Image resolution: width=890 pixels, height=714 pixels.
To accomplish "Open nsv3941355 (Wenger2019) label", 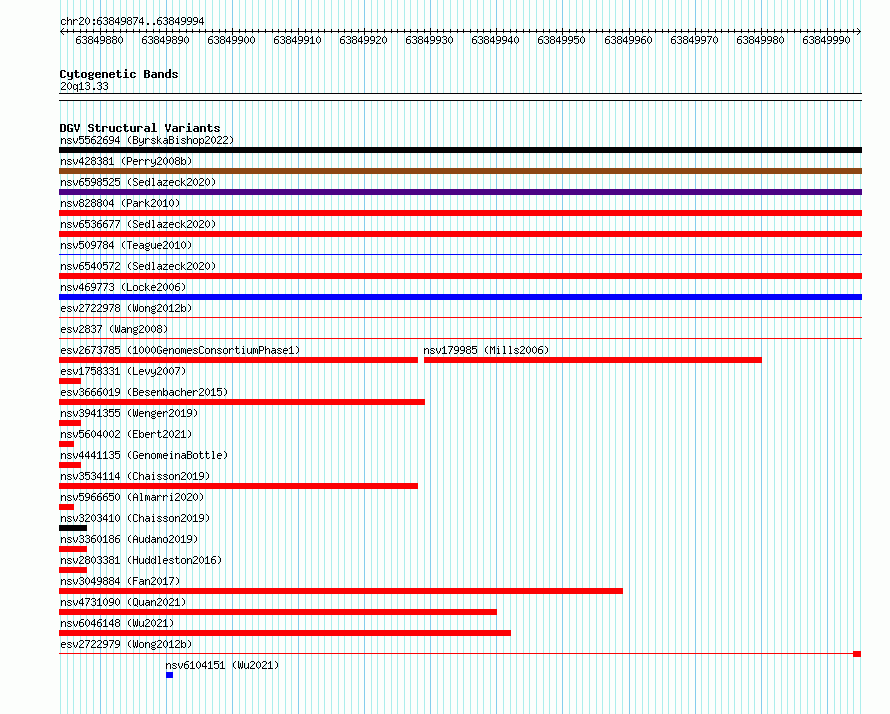I will pos(129,413).
